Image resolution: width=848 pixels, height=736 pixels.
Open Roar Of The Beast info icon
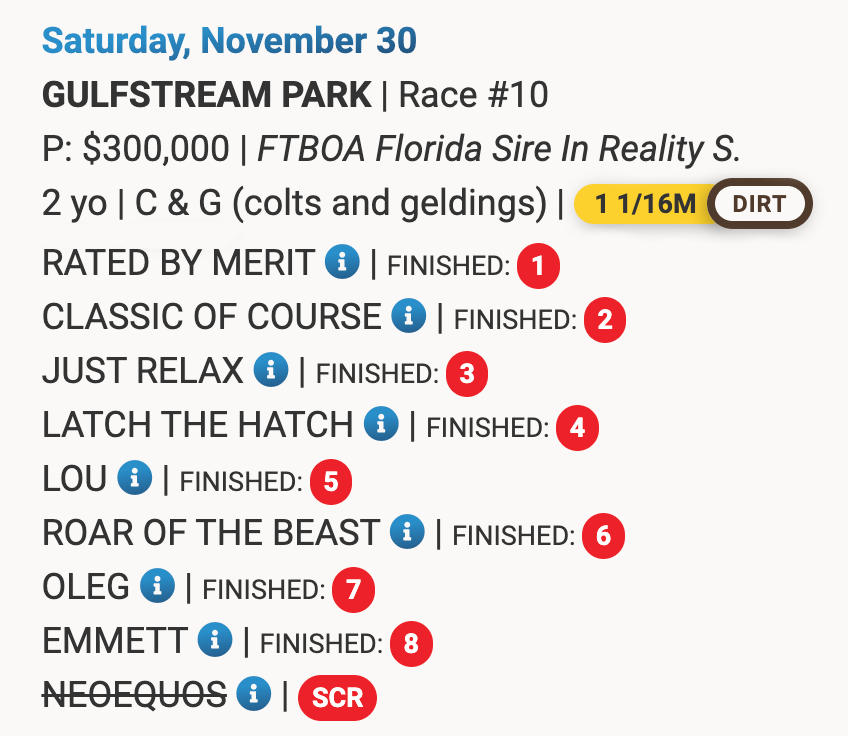click(x=407, y=532)
